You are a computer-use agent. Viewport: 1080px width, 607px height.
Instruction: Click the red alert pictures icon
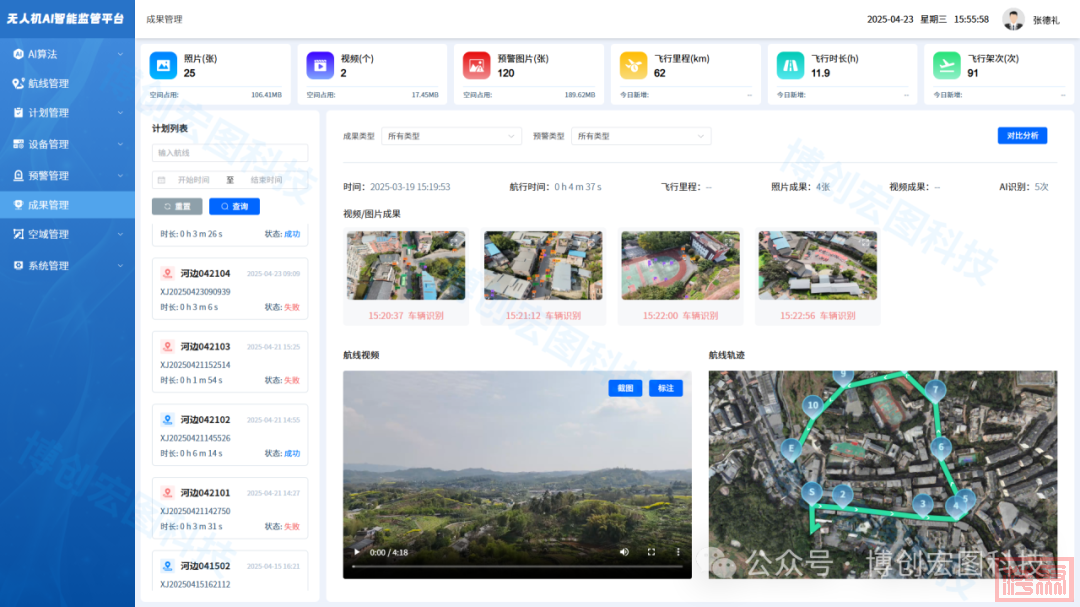[476, 66]
